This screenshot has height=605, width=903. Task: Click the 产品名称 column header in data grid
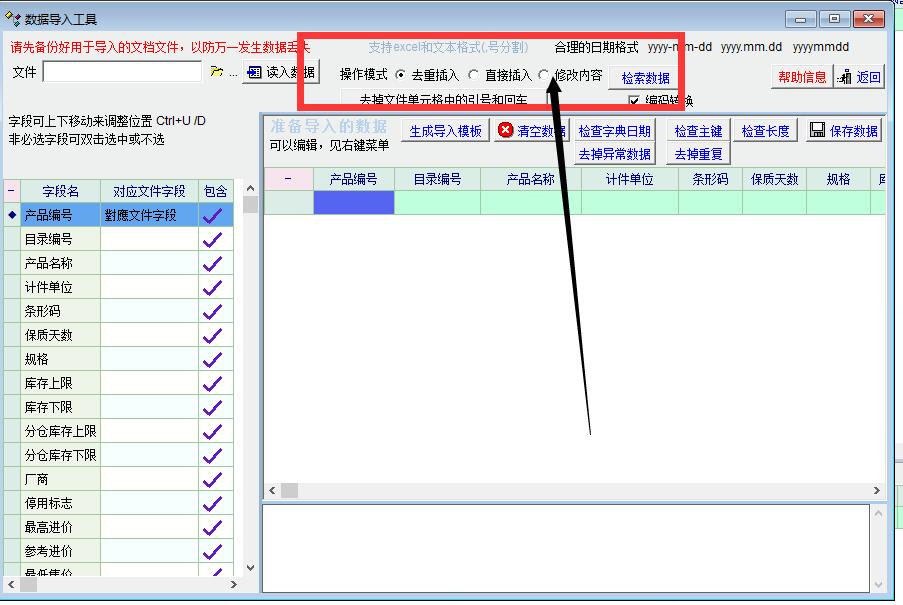[x=530, y=179]
